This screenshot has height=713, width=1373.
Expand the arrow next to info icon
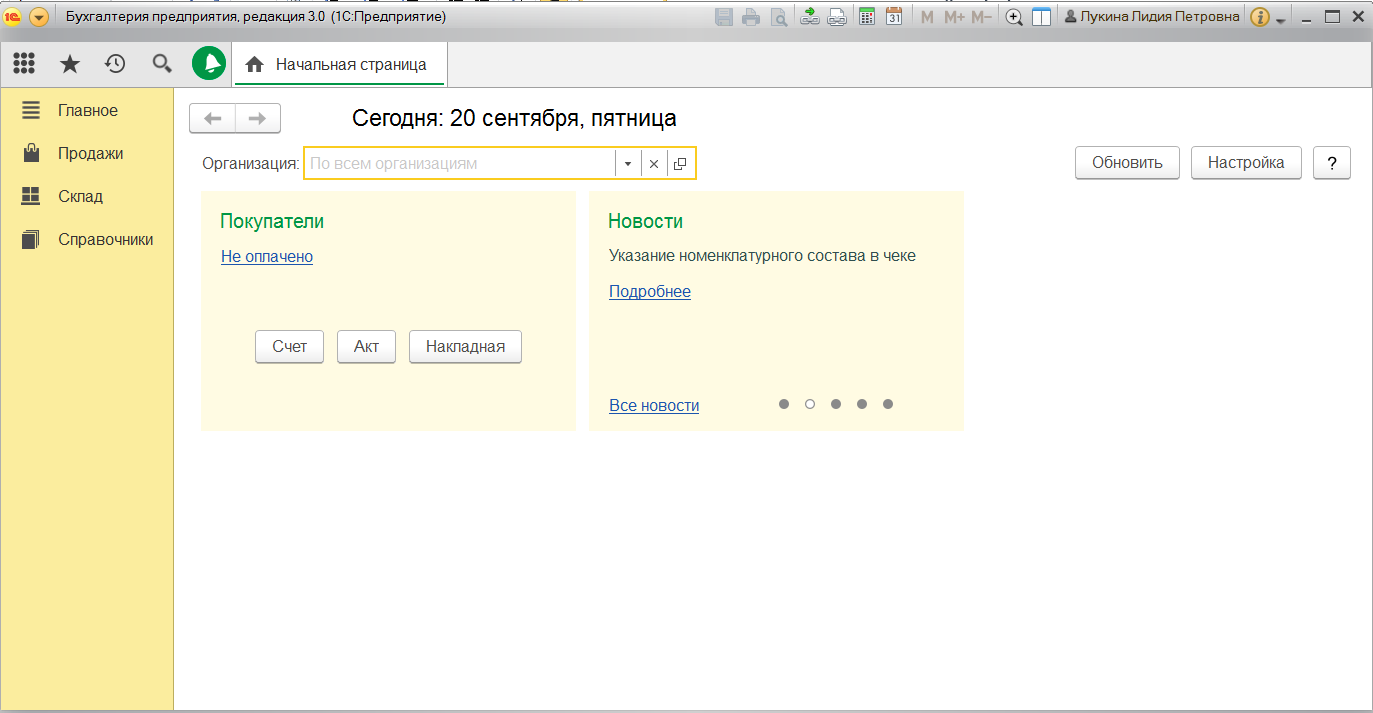coord(1281,20)
